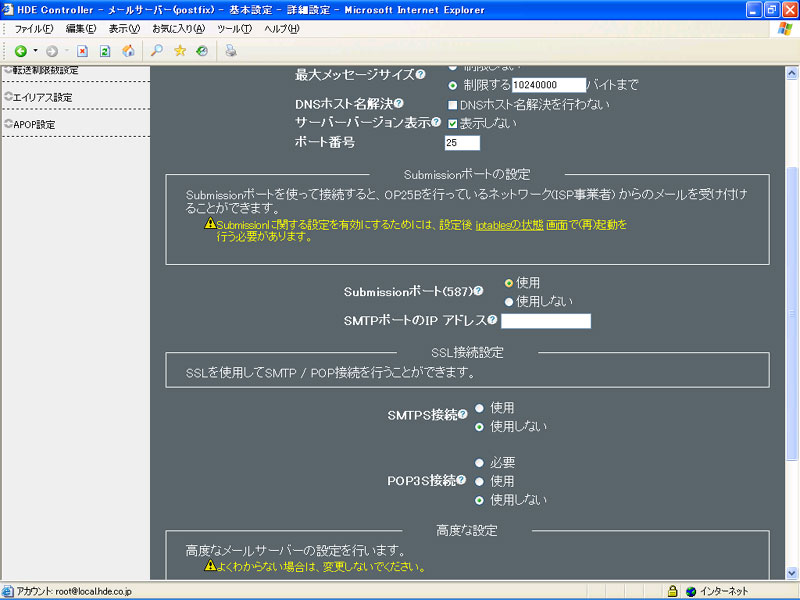Viewport: 800px width, 600px height.
Task: Click the 高度な設定 section heading
Action: click(x=467, y=531)
